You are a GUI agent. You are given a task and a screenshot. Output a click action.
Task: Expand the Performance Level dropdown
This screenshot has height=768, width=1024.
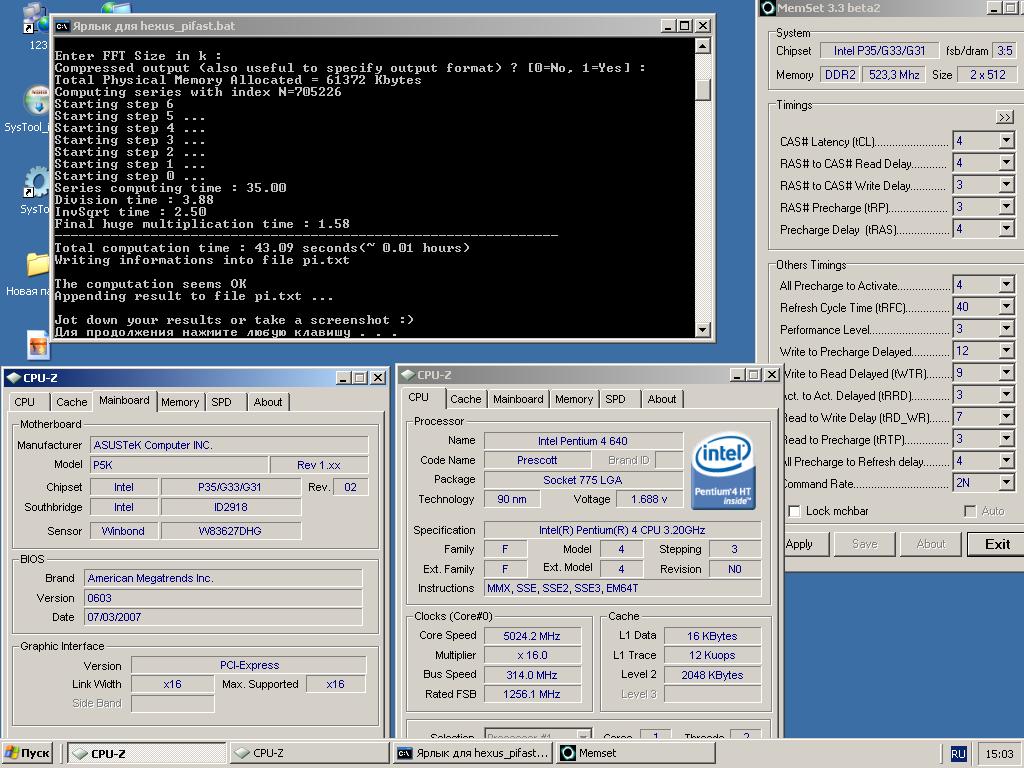click(x=1006, y=329)
